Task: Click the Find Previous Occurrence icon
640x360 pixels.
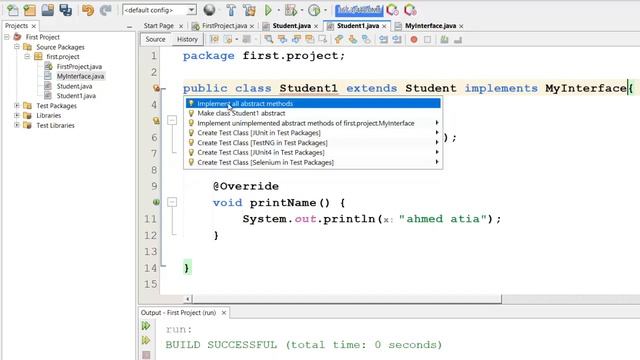Action: (282, 39)
